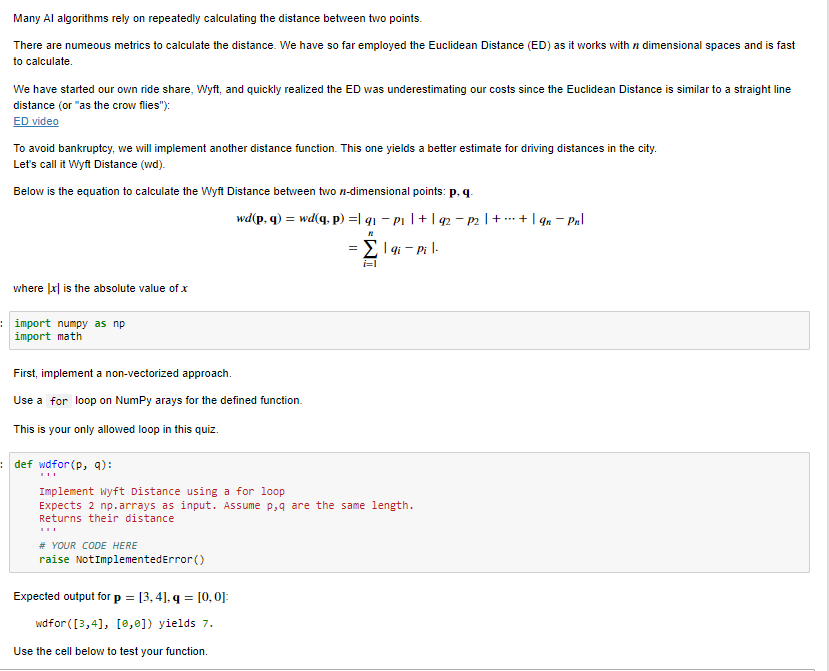The image size is (829, 671).
Task: Click the import math line
Action: click(47, 336)
